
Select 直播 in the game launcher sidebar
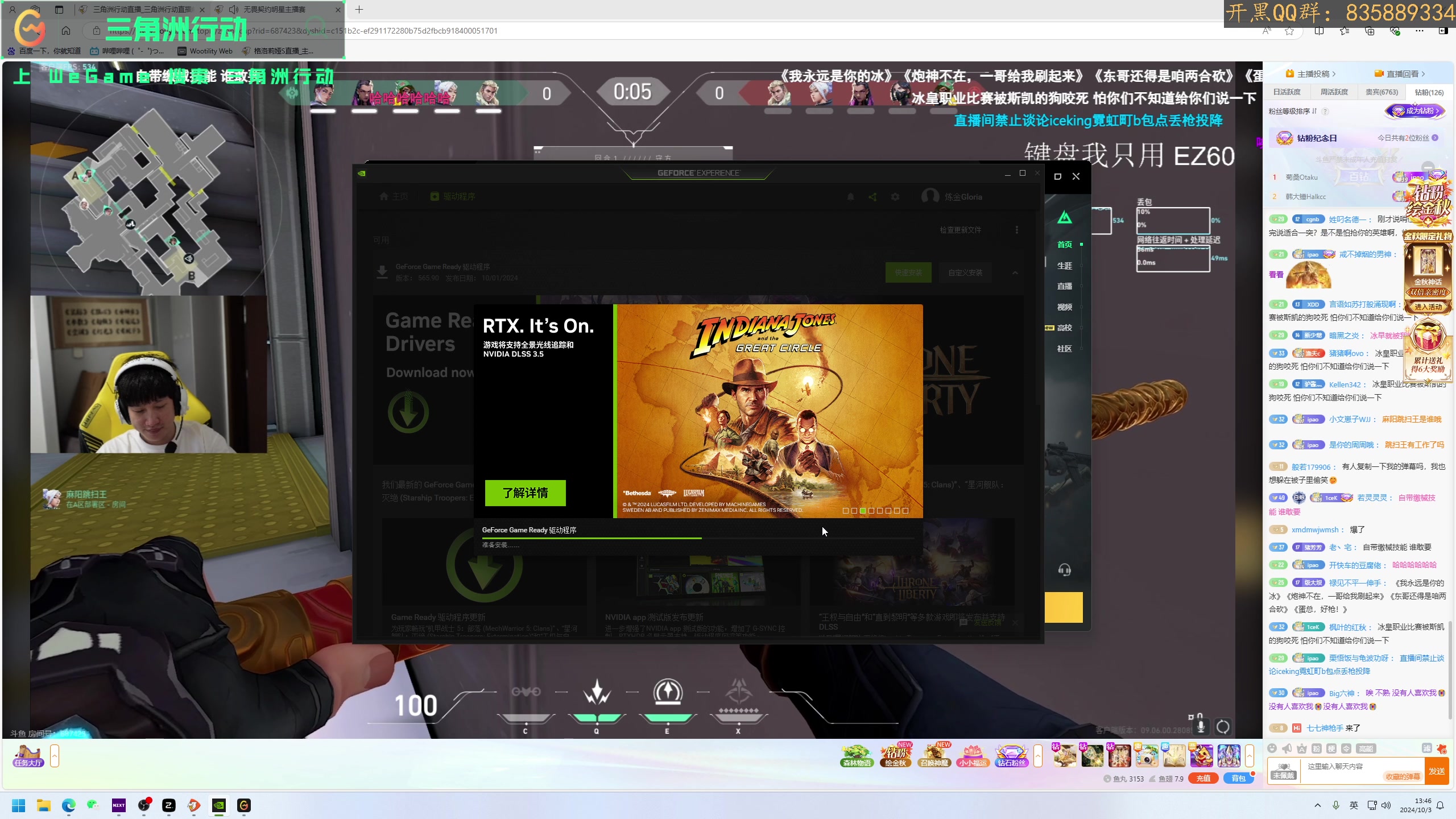click(1064, 286)
